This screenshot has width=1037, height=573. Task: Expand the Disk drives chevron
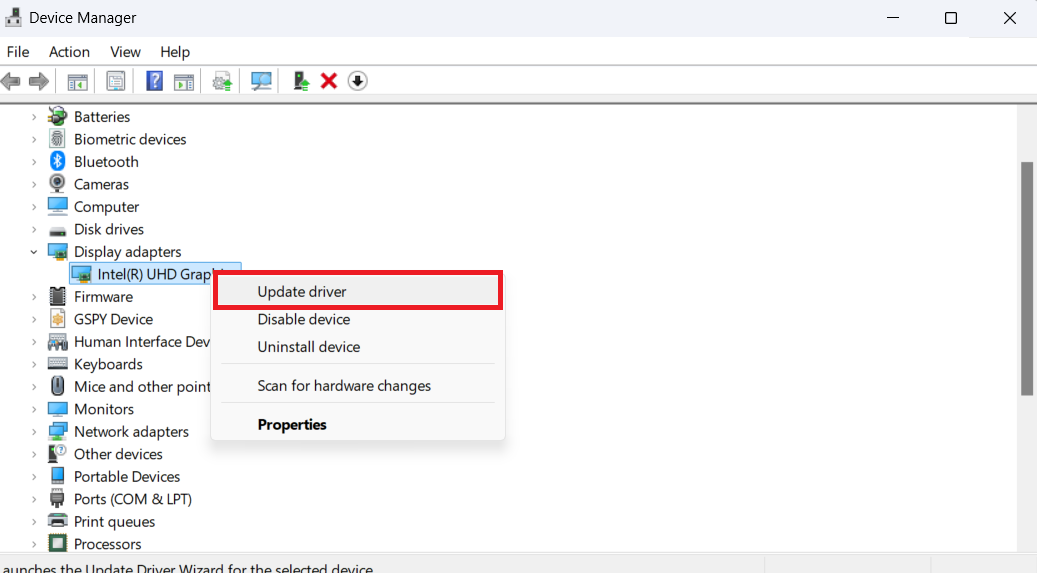(x=34, y=230)
